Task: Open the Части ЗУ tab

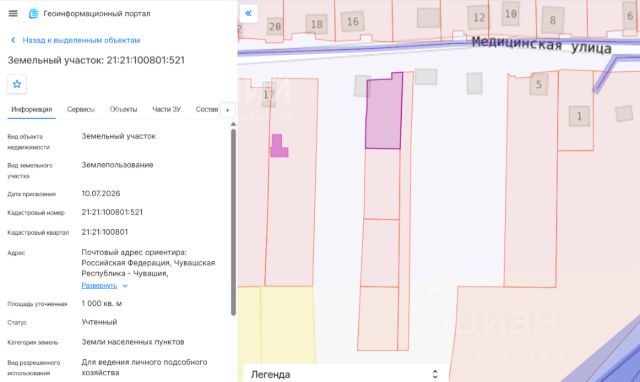Action: (x=167, y=109)
